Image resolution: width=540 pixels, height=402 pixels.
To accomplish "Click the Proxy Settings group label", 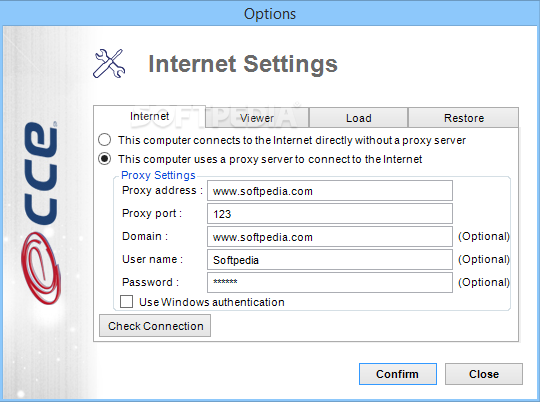I will (x=158, y=175).
